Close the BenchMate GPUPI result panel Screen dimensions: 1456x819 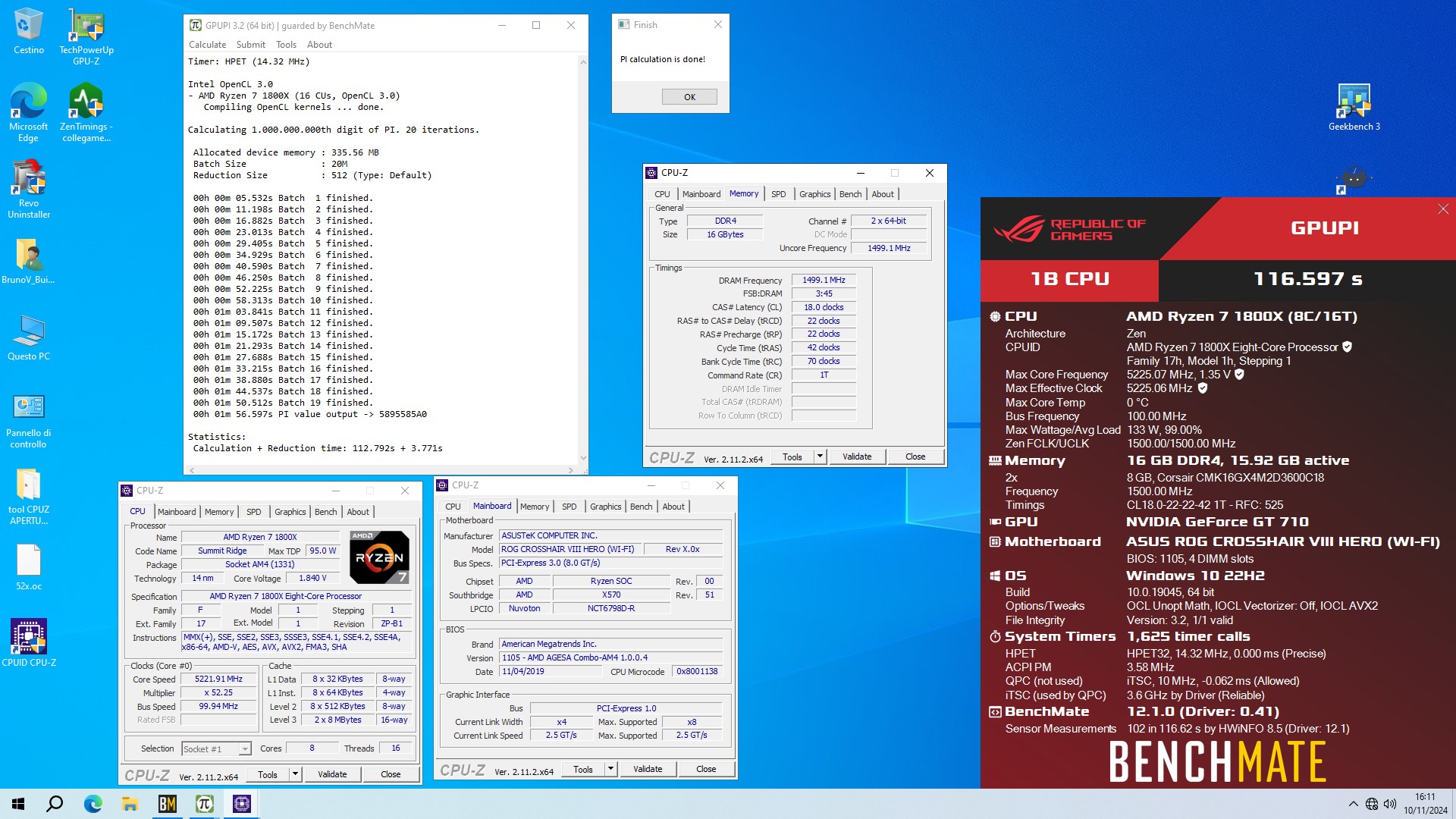[x=1442, y=209]
